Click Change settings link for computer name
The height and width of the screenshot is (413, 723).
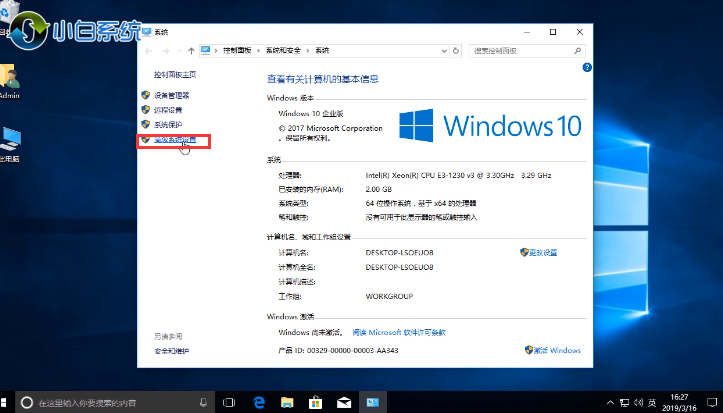(x=543, y=253)
